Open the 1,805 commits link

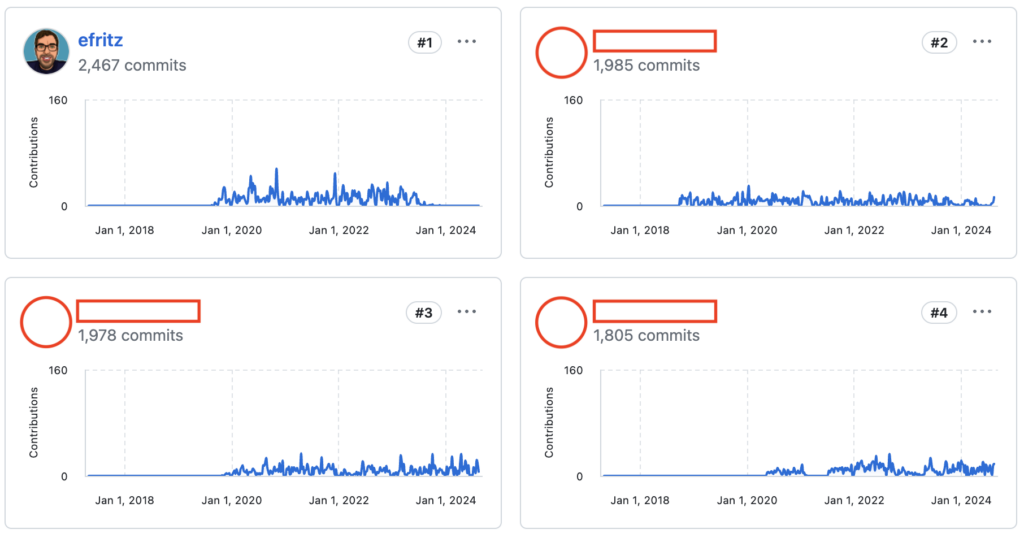pyautogui.click(x=646, y=335)
